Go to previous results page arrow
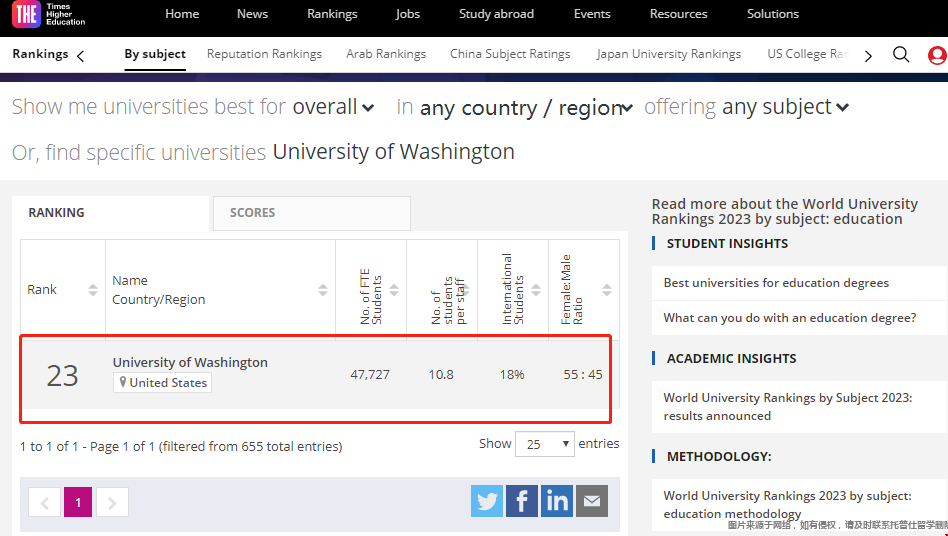 click(44, 502)
